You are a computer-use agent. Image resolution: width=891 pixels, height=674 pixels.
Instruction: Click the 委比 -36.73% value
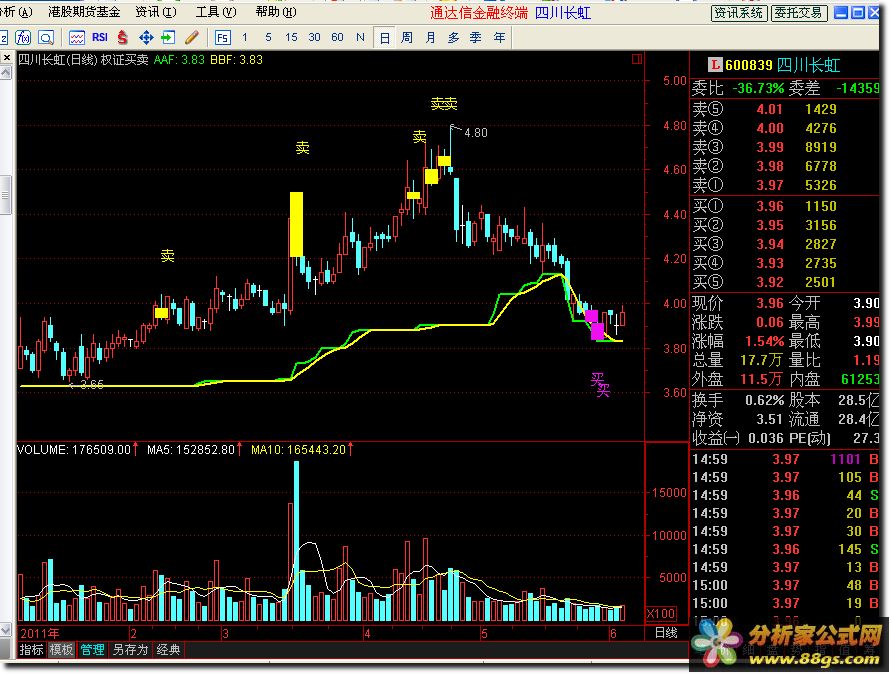758,89
